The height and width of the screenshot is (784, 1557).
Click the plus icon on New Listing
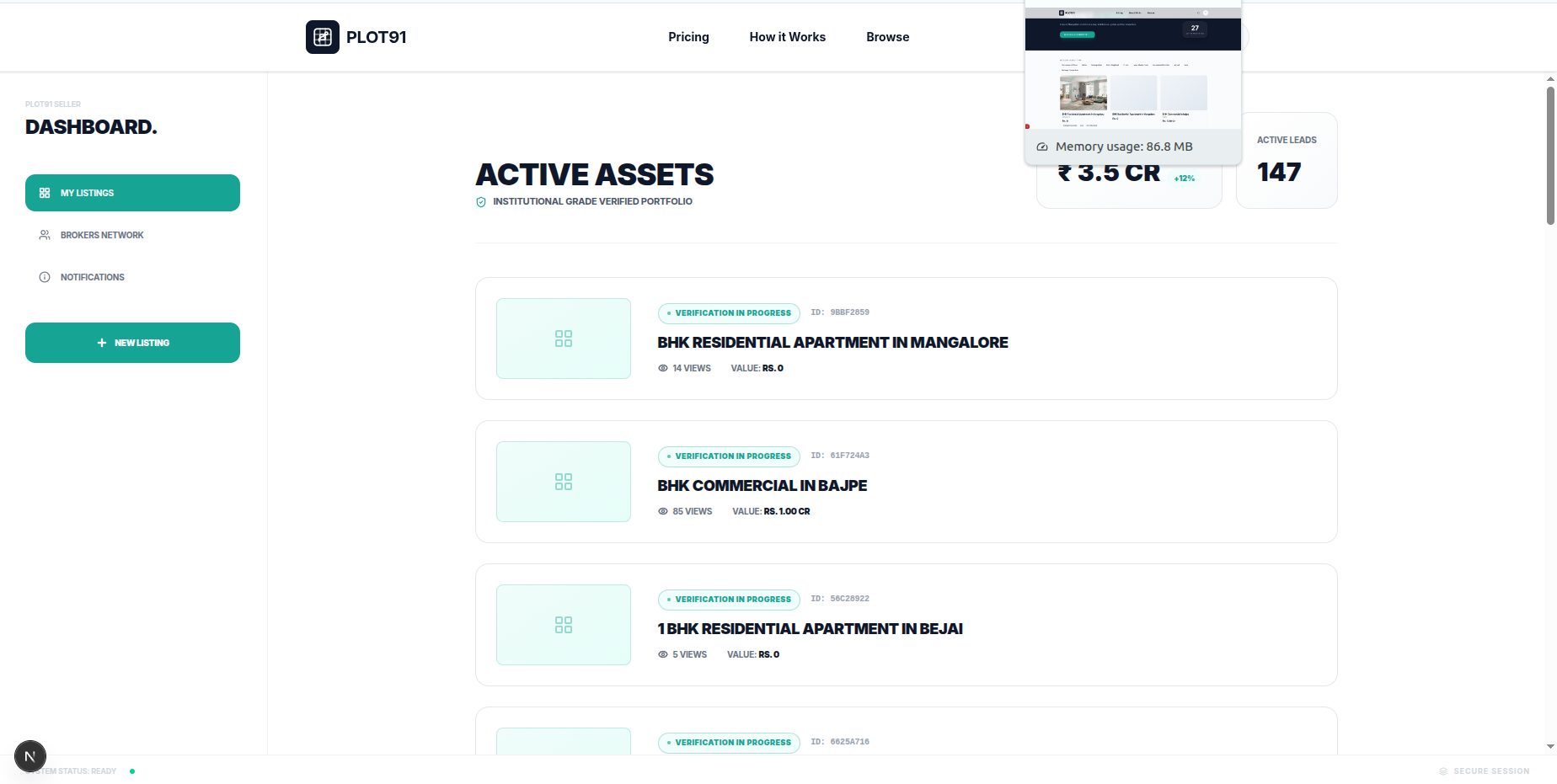coord(102,343)
